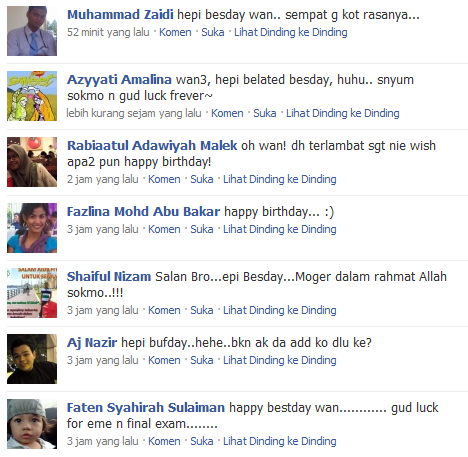
Task: Click Aj Nazir's profile photo
Action: 32,359
